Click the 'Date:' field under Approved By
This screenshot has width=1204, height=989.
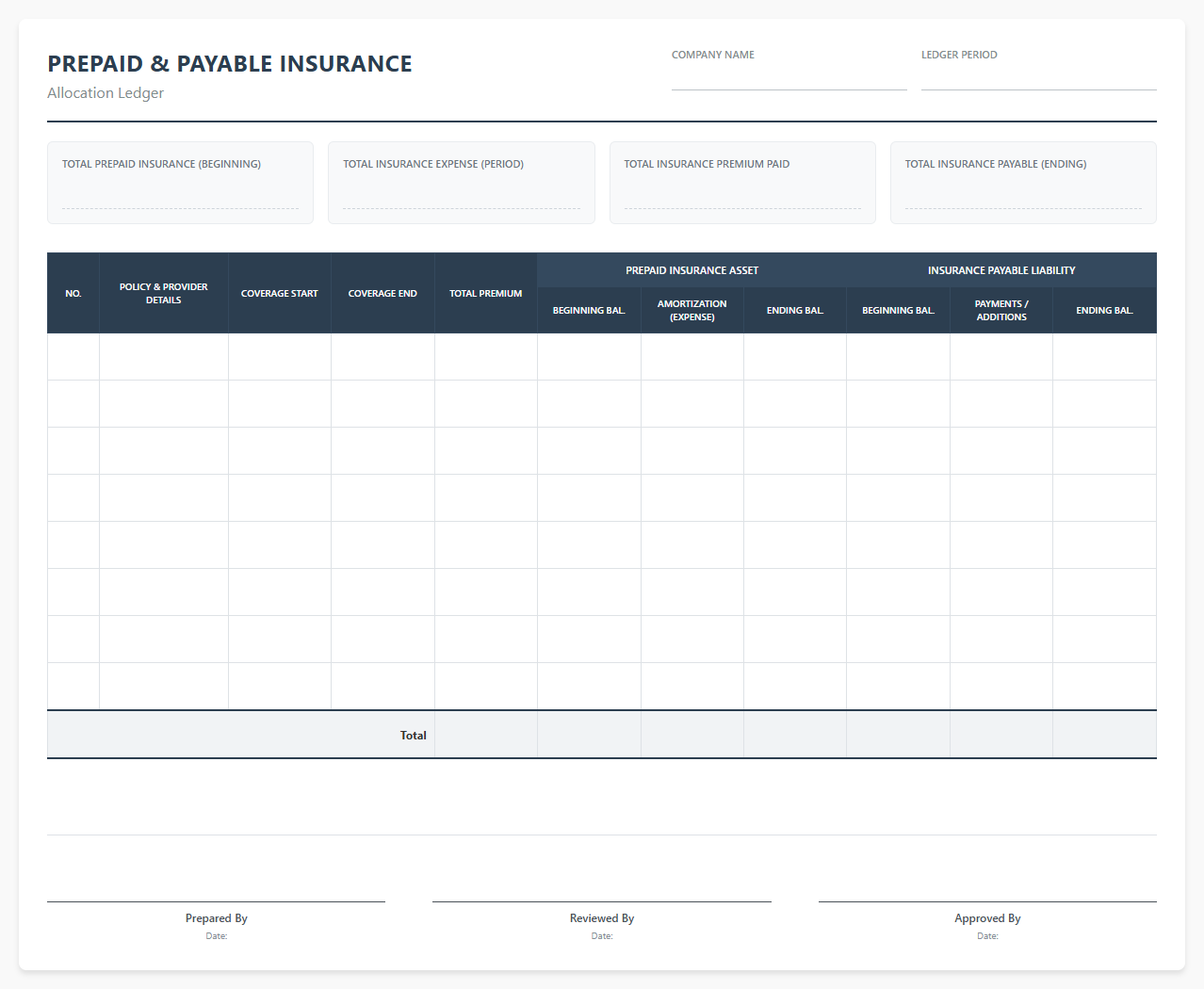click(987, 935)
